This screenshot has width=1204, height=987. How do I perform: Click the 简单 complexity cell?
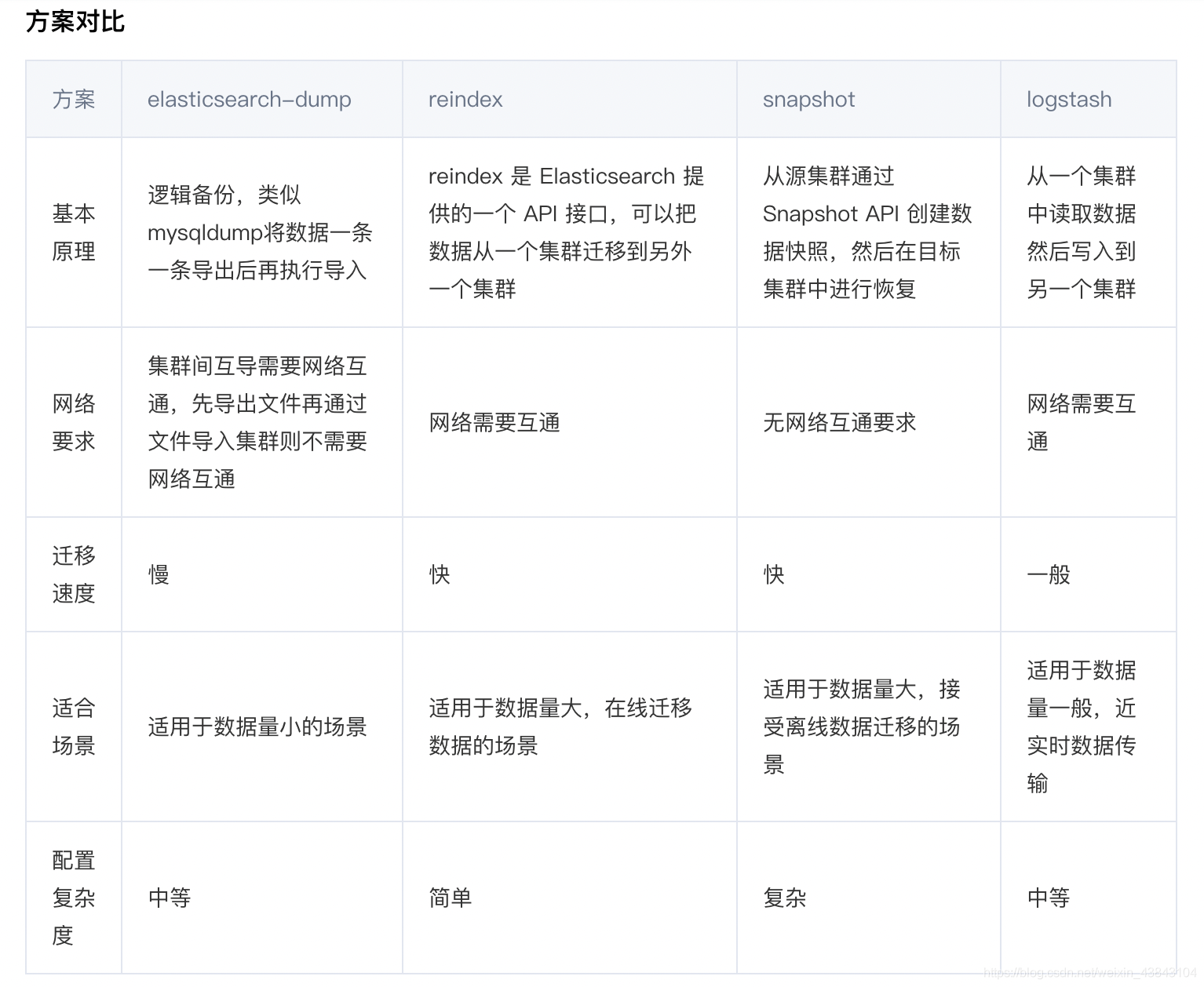point(570,898)
